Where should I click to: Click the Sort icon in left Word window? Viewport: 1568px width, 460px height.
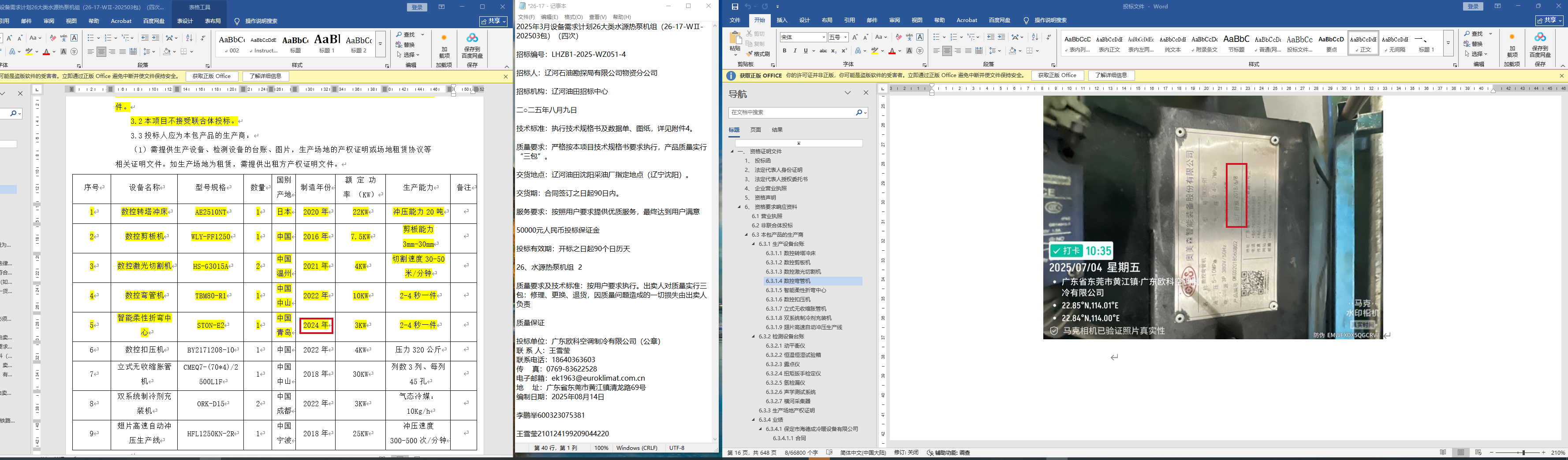(189, 38)
